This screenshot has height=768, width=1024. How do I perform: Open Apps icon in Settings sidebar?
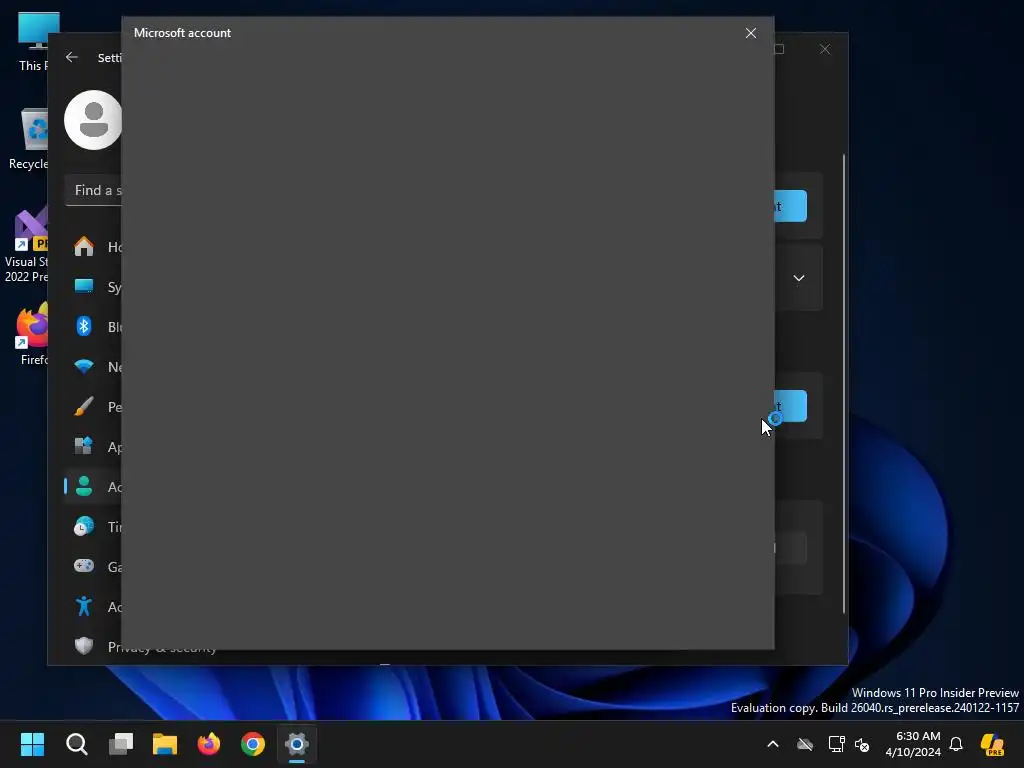pyautogui.click(x=84, y=447)
